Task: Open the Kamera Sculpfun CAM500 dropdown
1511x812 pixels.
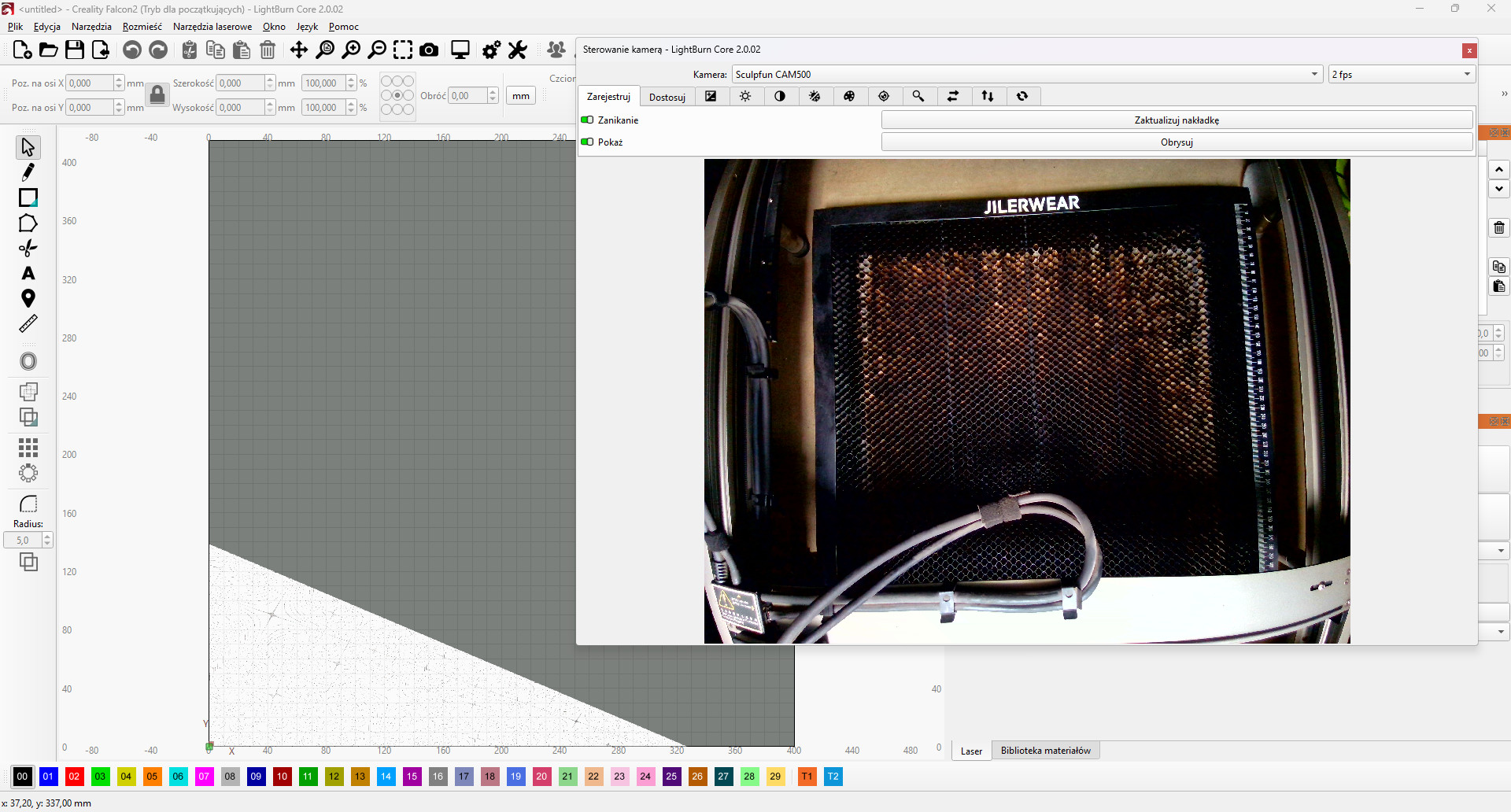Action: pos(1027,74)
